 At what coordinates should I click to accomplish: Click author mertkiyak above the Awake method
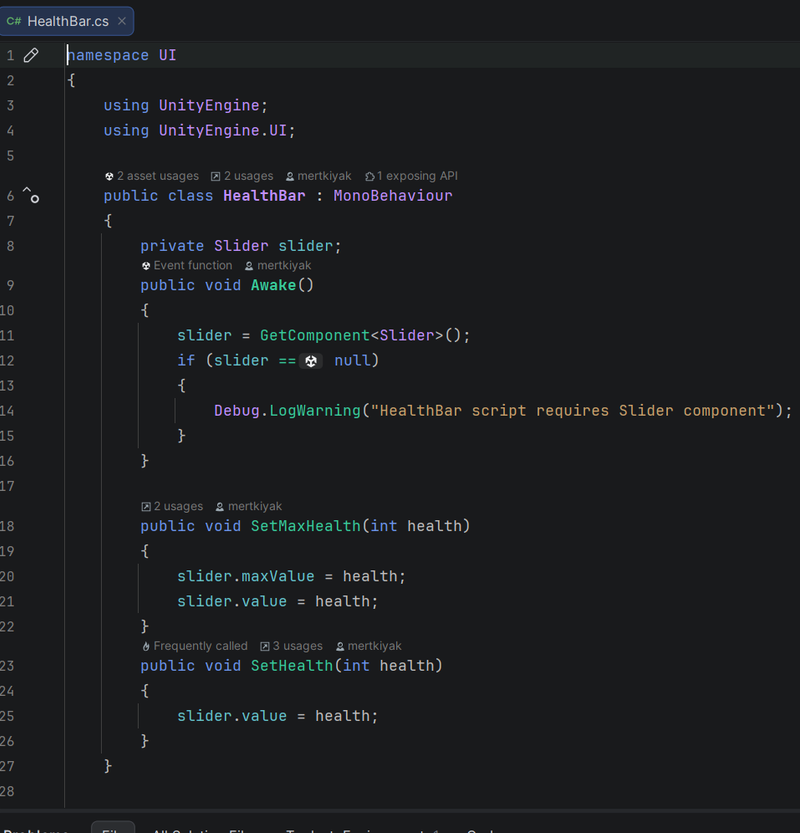(x=278, y=266)
